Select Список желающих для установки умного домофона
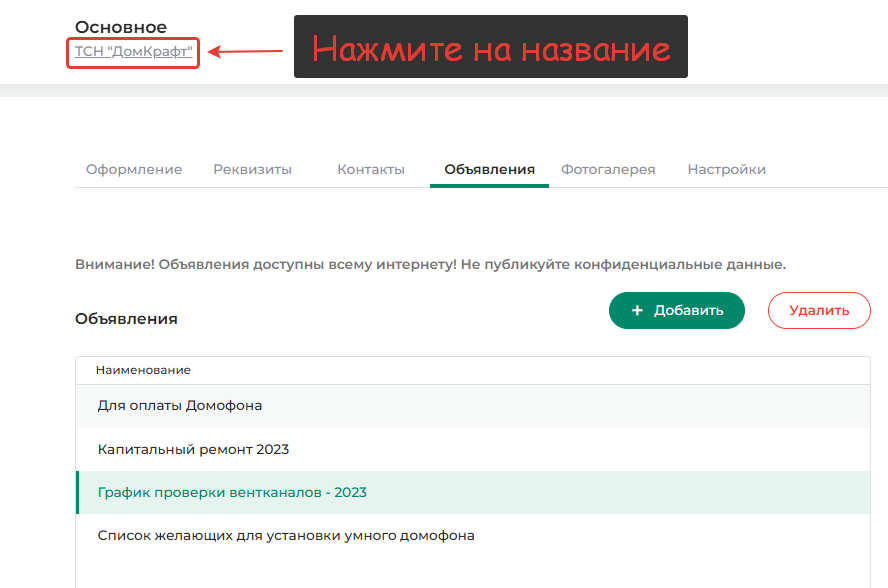This screenshot has height=588, width=888. click(473, 535)
